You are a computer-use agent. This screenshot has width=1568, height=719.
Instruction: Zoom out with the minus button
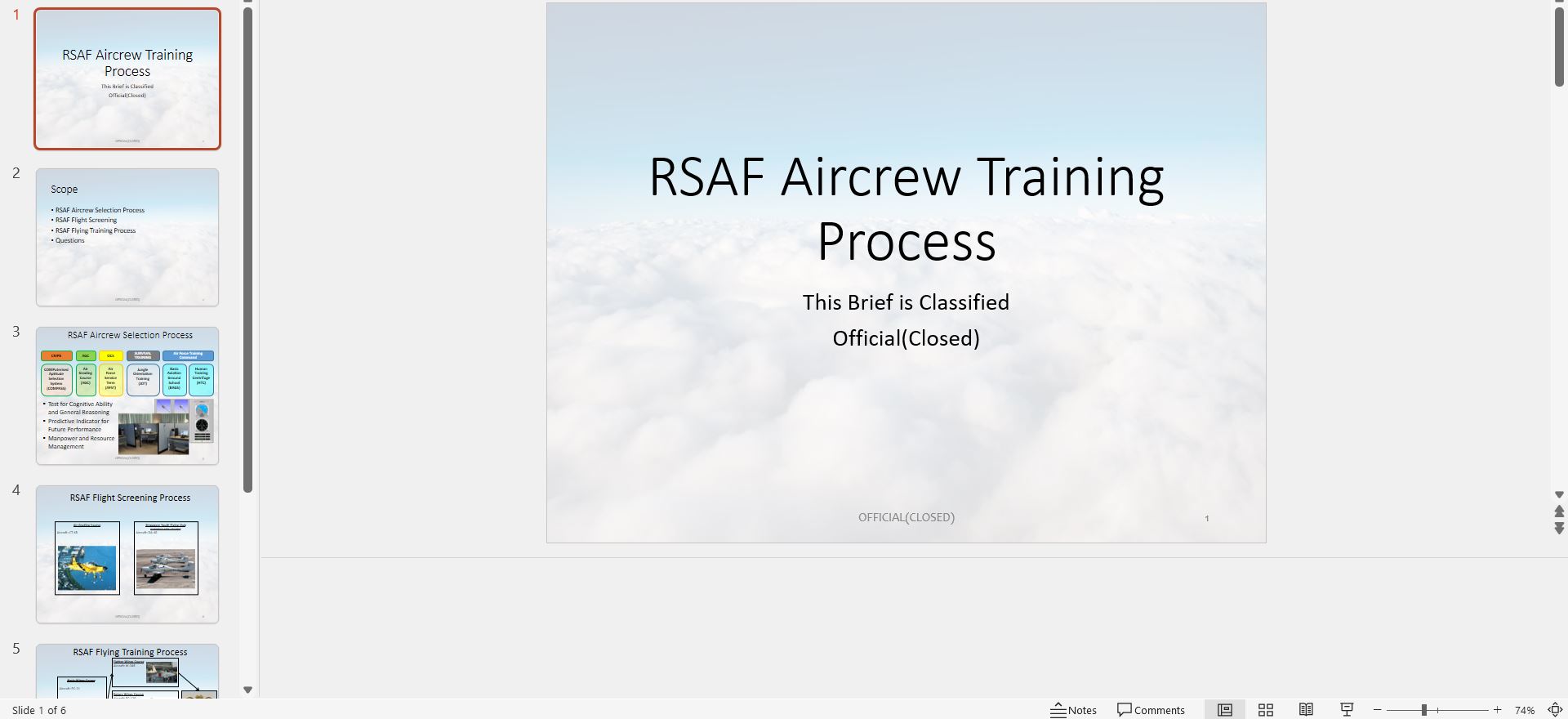pyautogui.click(x=1378, y=710)
